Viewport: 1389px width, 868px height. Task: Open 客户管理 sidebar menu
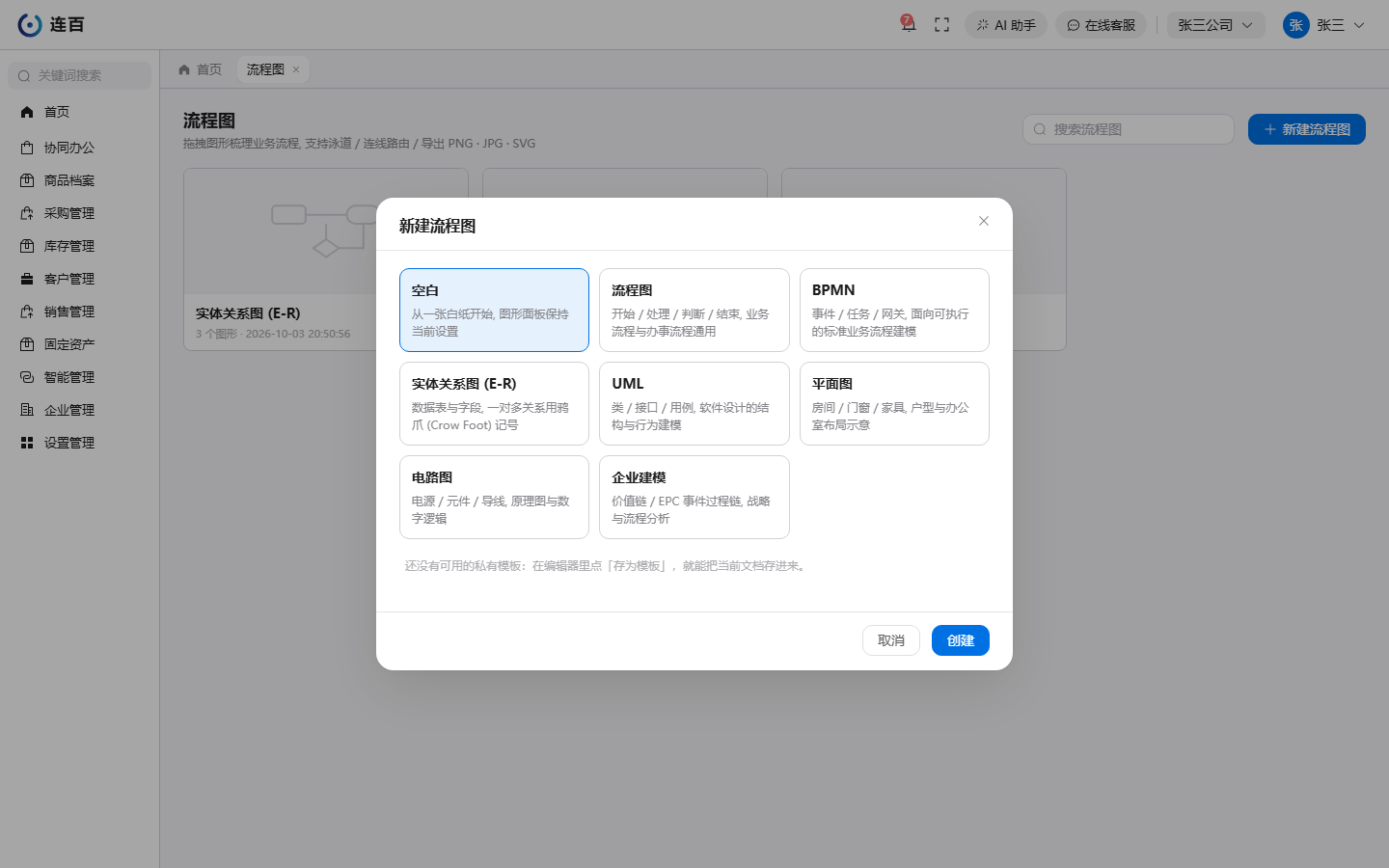point(80,279)
